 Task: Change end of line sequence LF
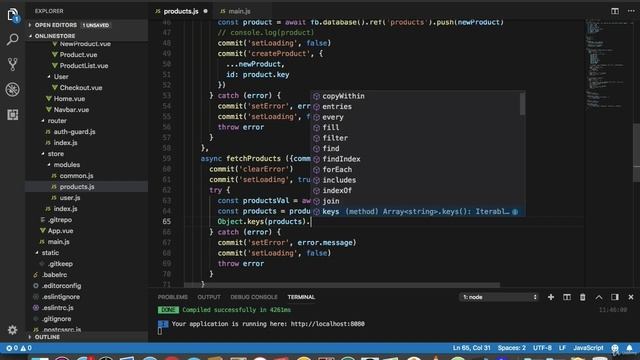[x=562, y=348]
